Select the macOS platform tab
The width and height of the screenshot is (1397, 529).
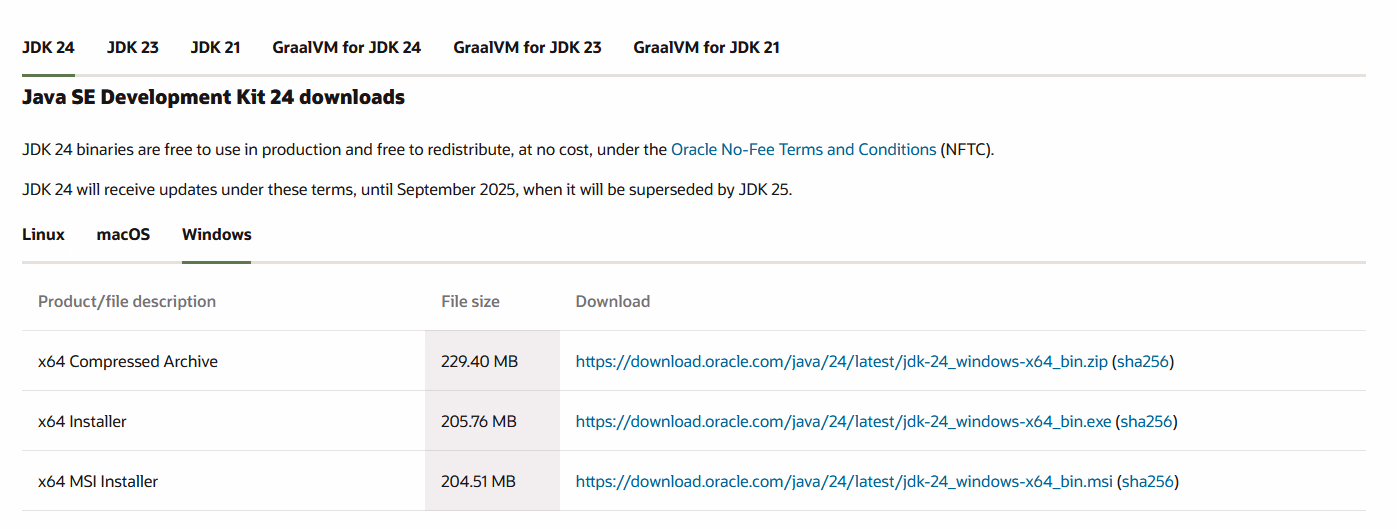tap(123, 234)
